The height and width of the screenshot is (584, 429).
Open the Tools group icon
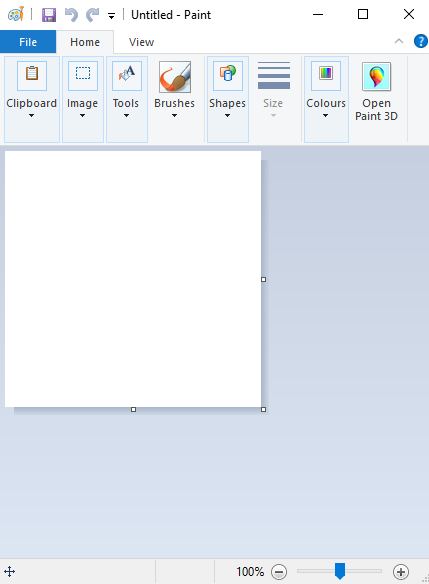[x=127, y=76]
